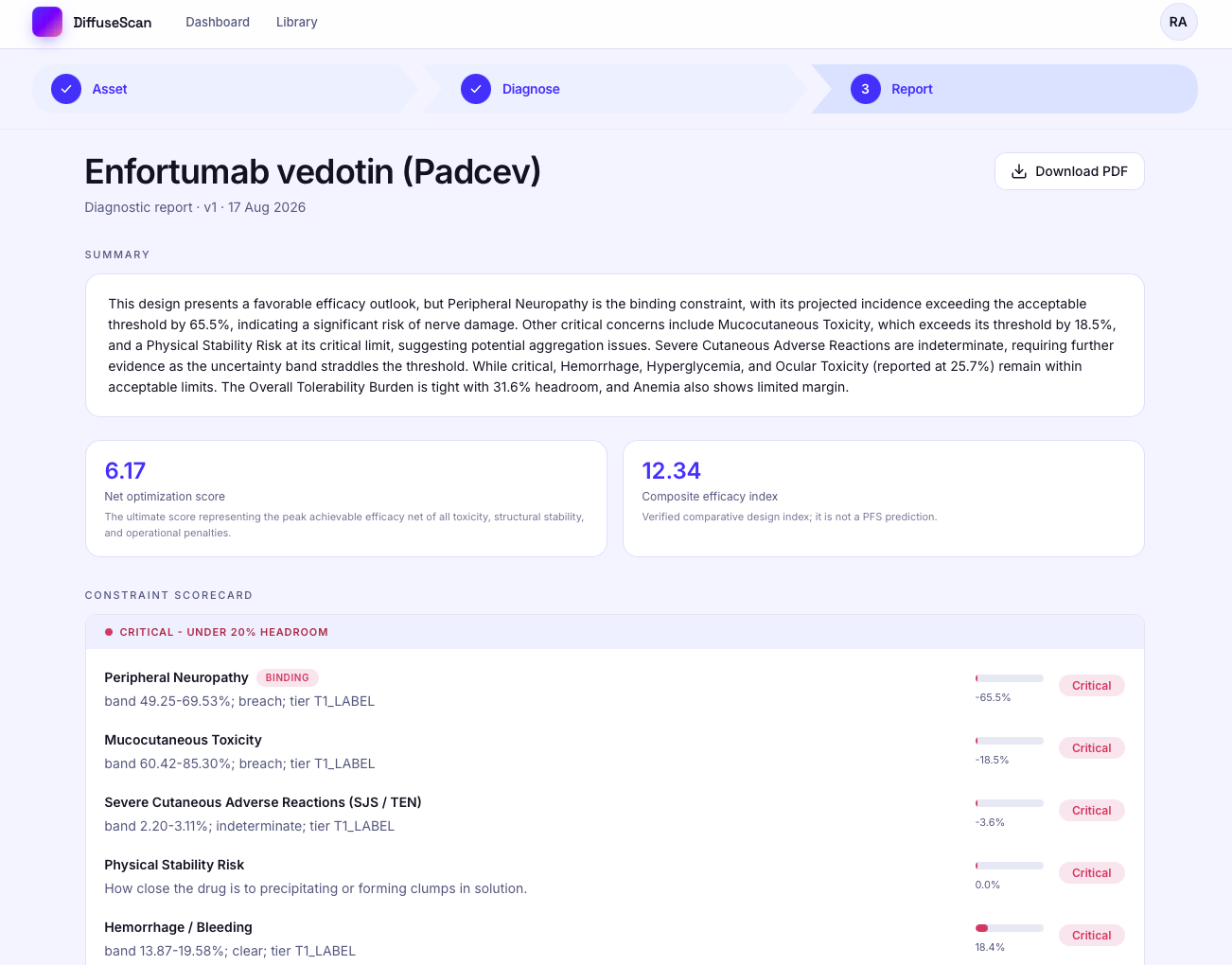Click the DiffuseScan purple logo icon
The height and width of the screenshot is (965, 1232).
pos(47,22)
